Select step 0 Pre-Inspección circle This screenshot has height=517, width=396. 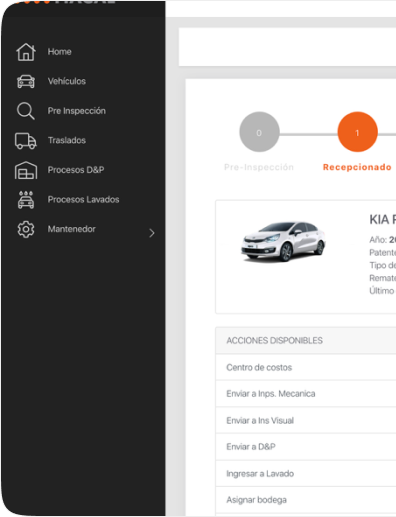click(259, 132)
